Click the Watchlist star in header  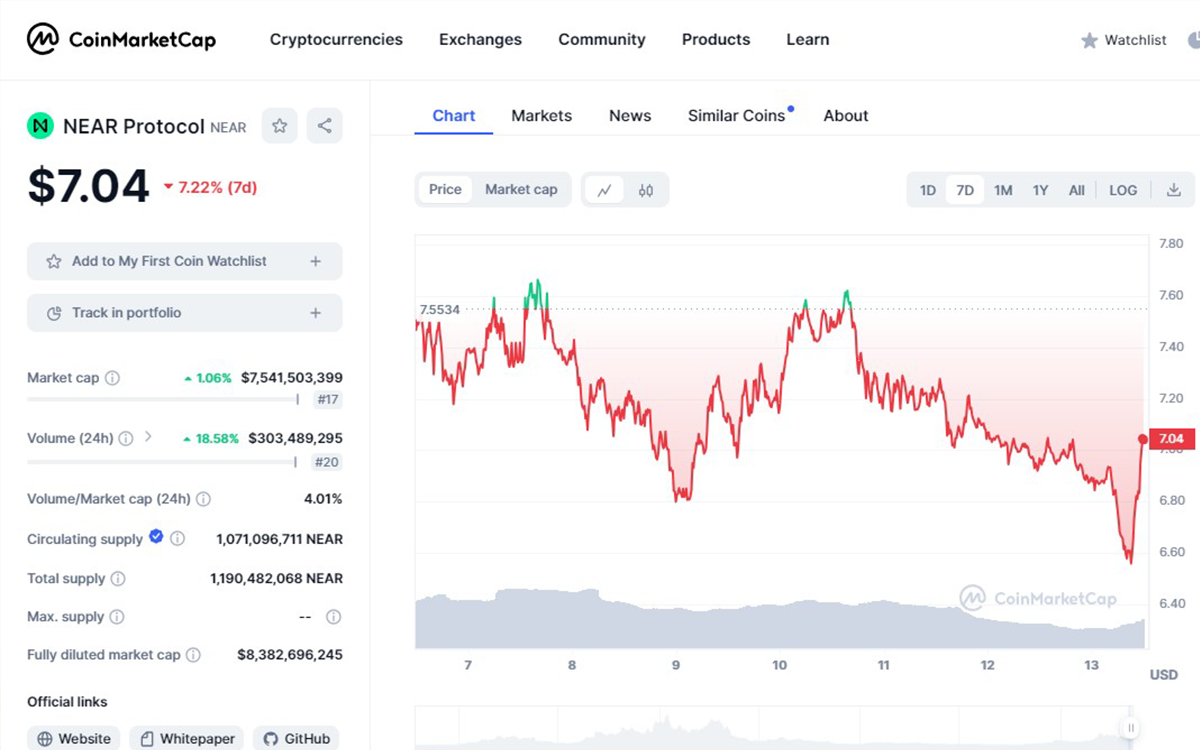(1090, 41)
